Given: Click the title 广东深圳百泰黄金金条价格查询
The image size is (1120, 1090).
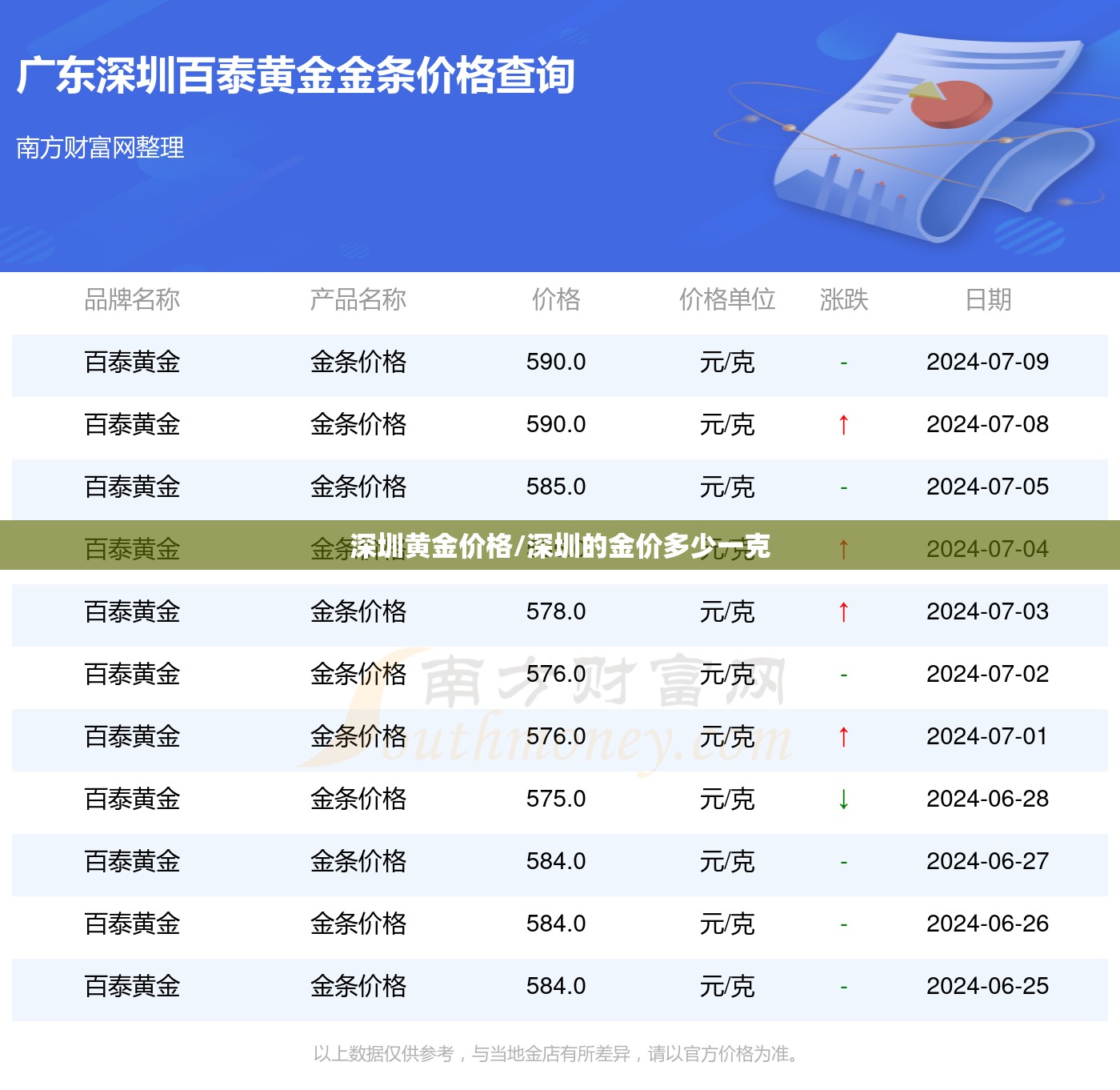Looking at the screenshot, I should pos(295,76).
